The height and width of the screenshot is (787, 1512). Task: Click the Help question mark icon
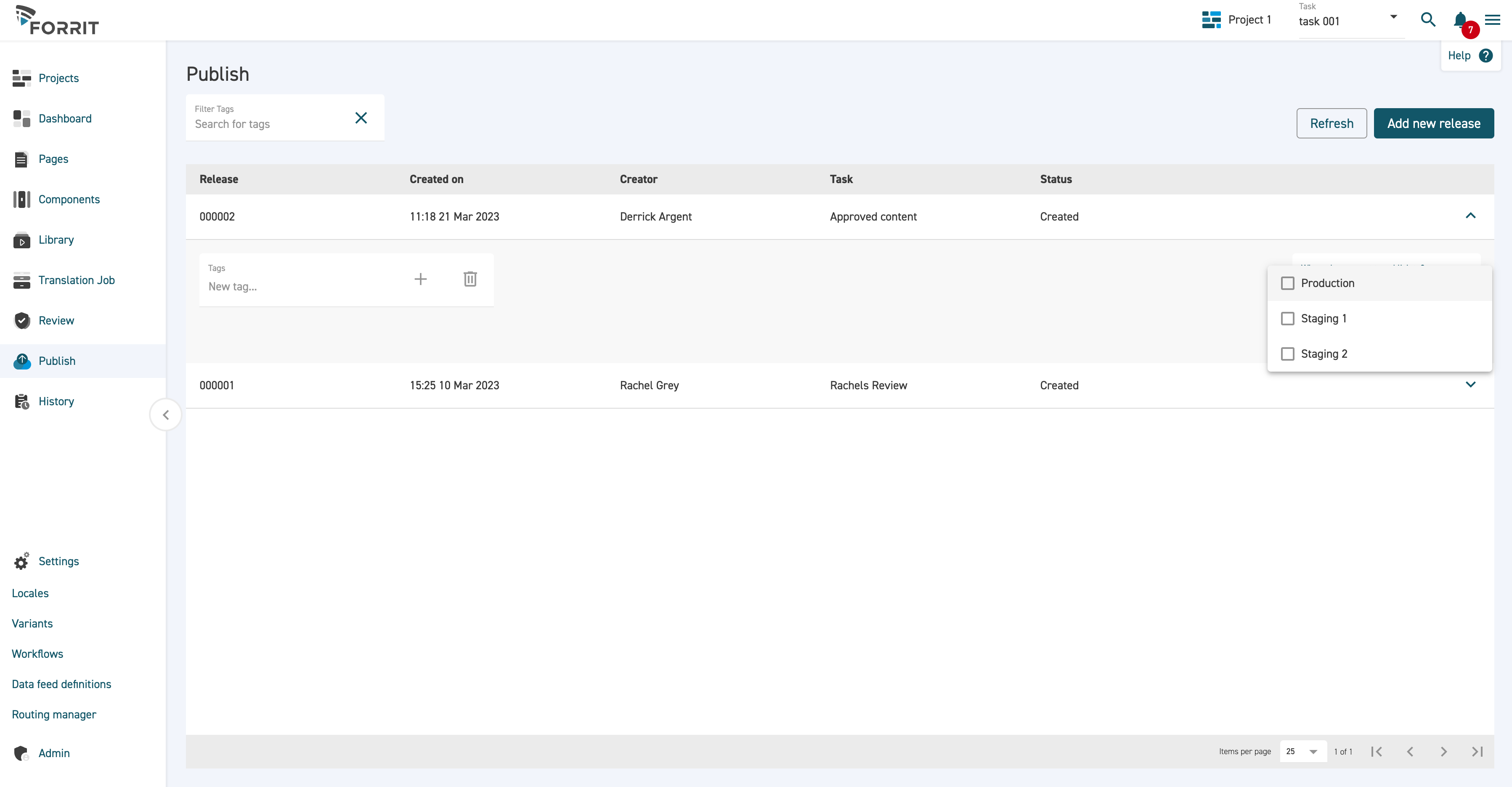click(1485, 56)
